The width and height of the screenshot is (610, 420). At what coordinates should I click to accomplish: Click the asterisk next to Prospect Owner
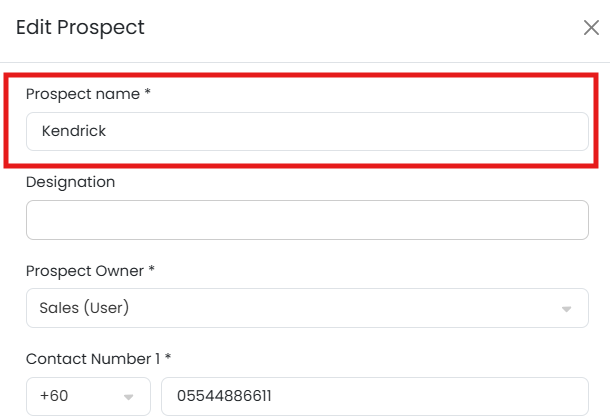pos(152,270)
